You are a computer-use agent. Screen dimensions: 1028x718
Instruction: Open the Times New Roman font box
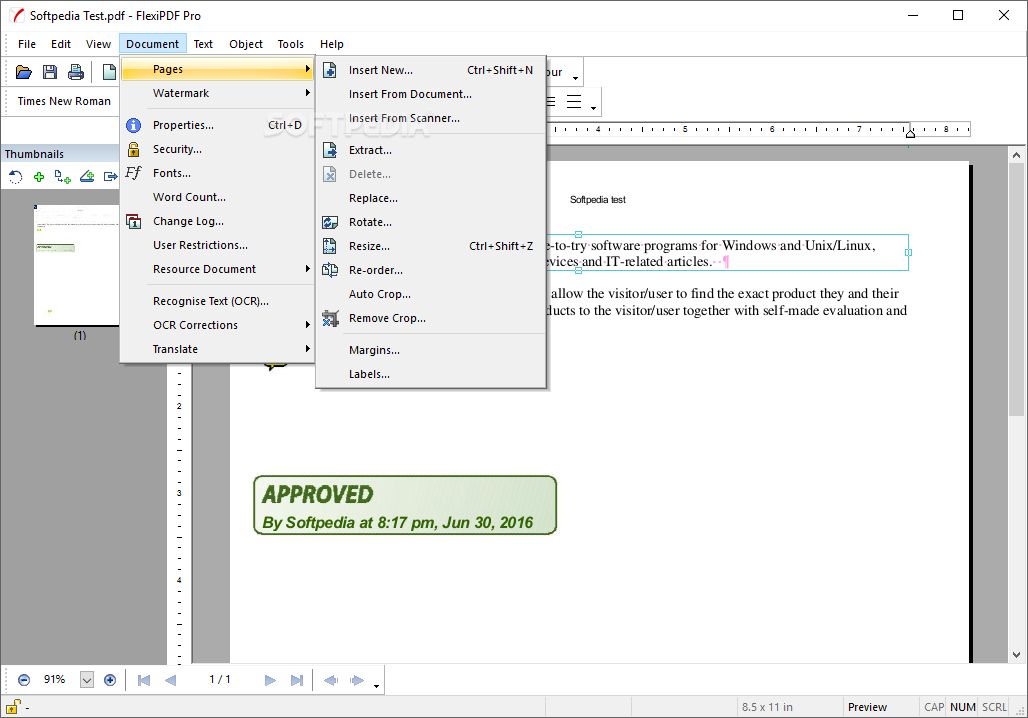click(x=64, y=101)
